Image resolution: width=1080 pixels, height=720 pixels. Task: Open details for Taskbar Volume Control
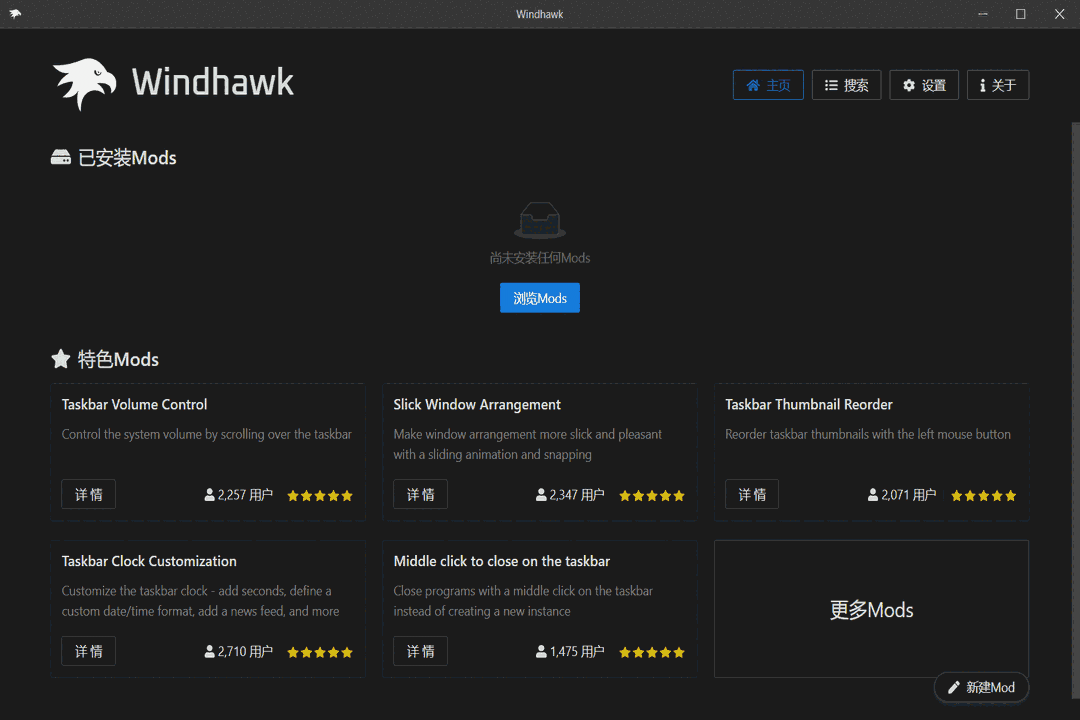88,493
